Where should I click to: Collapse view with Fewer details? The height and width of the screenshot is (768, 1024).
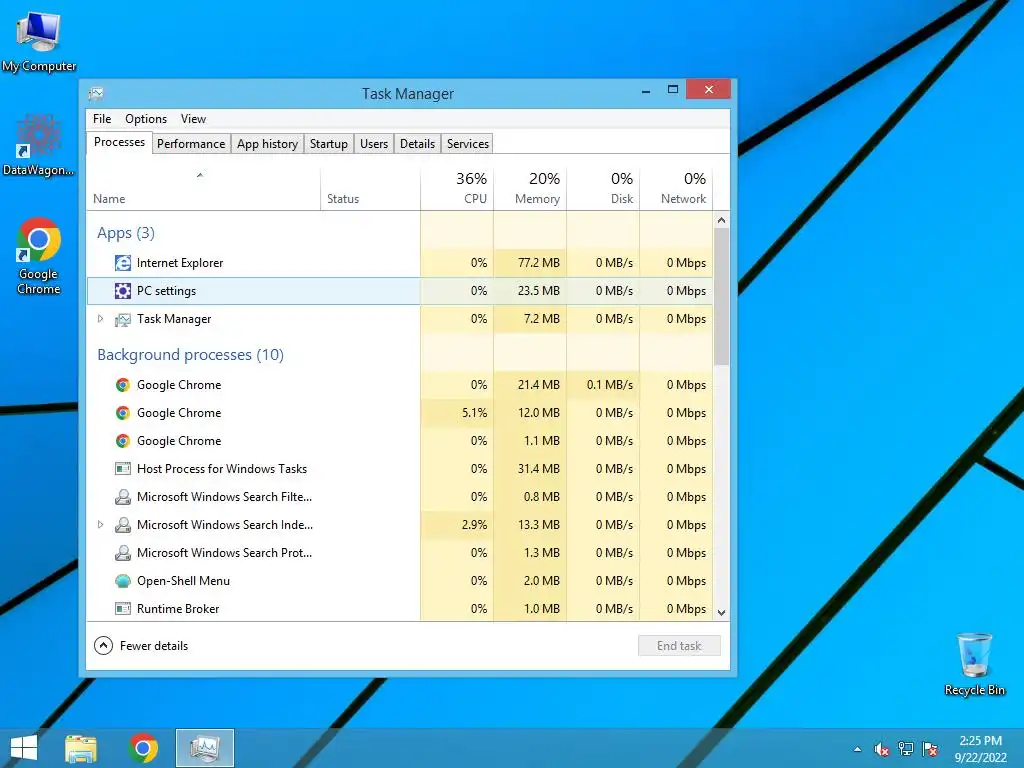[x=141, y=646]
